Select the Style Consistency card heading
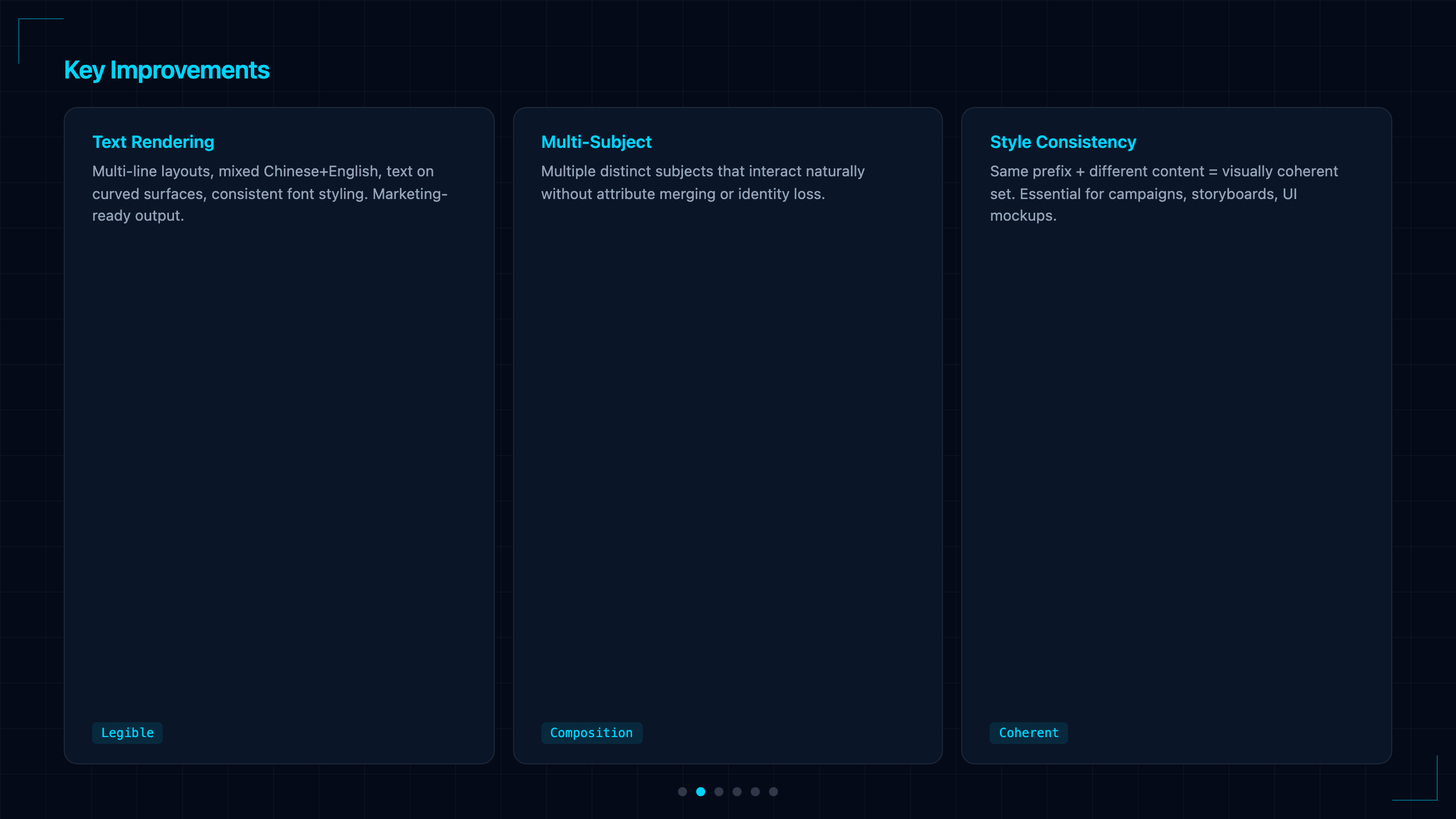1456x819 pixels. click(x=1063, y=142)
